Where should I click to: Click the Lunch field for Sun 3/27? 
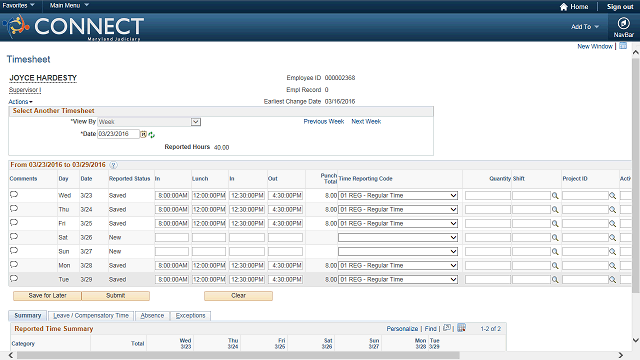tap(209, 251)
